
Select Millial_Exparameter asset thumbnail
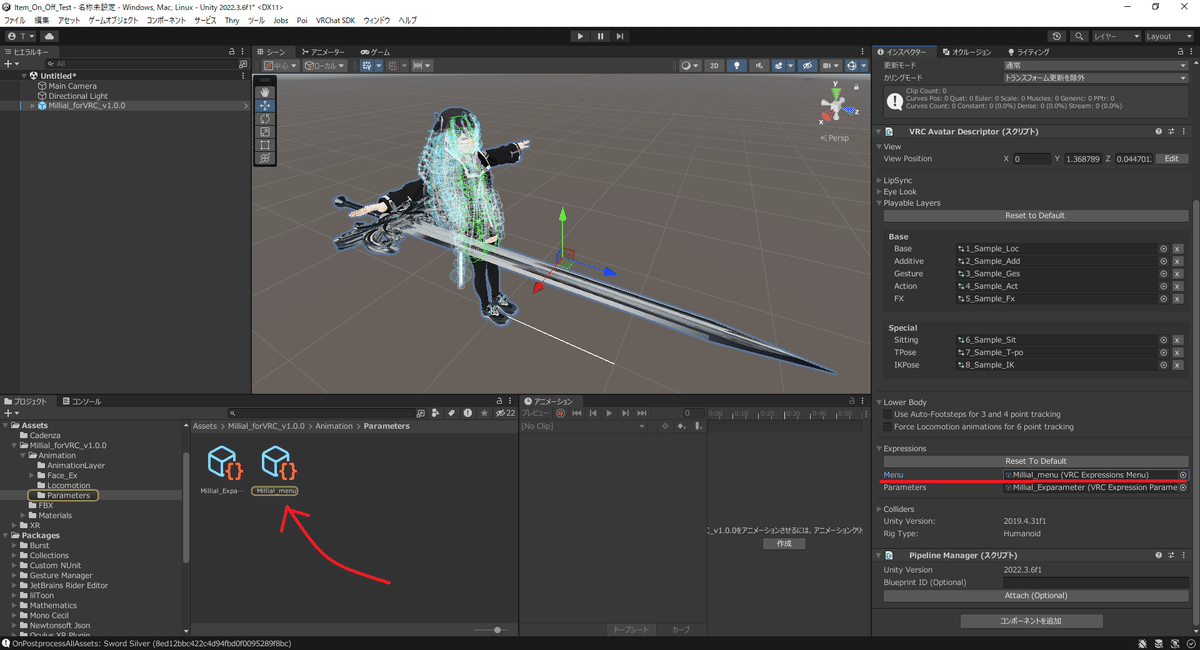(x=222, y=462)
